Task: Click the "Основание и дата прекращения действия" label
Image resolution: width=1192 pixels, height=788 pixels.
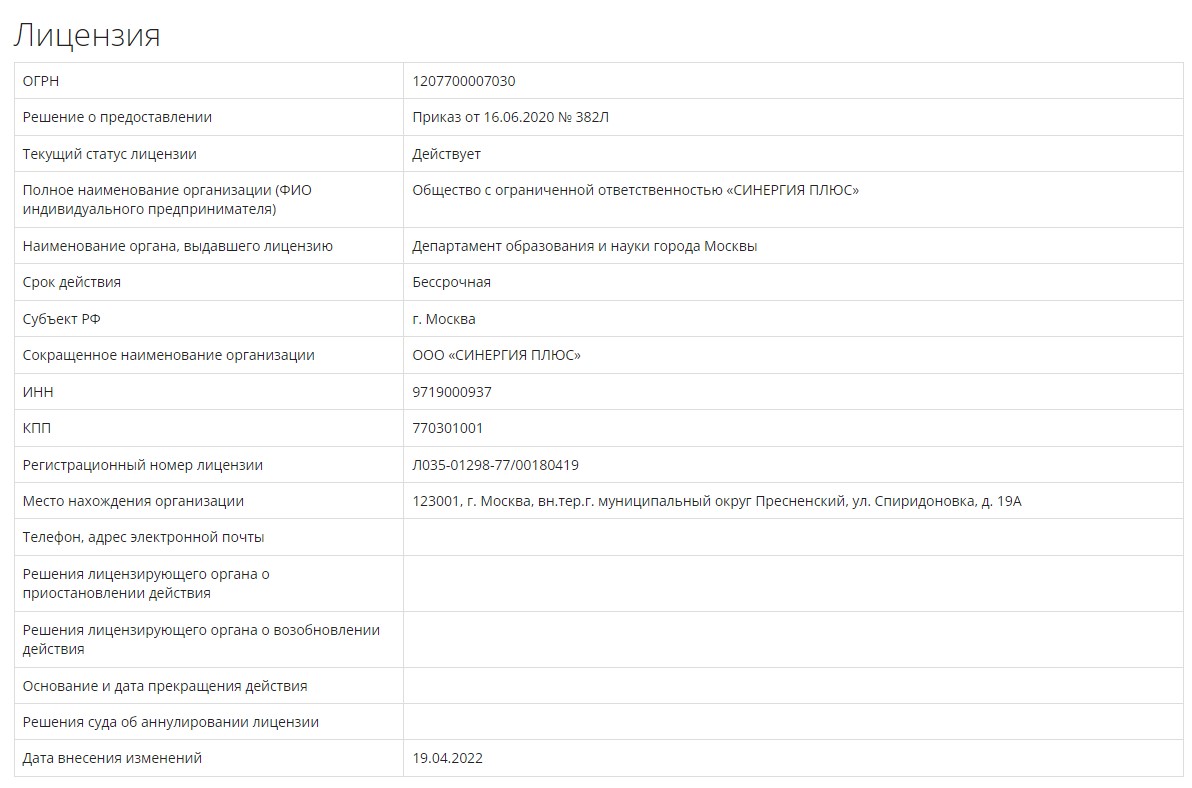Action: pyautogui.click(x=165, y=686)
